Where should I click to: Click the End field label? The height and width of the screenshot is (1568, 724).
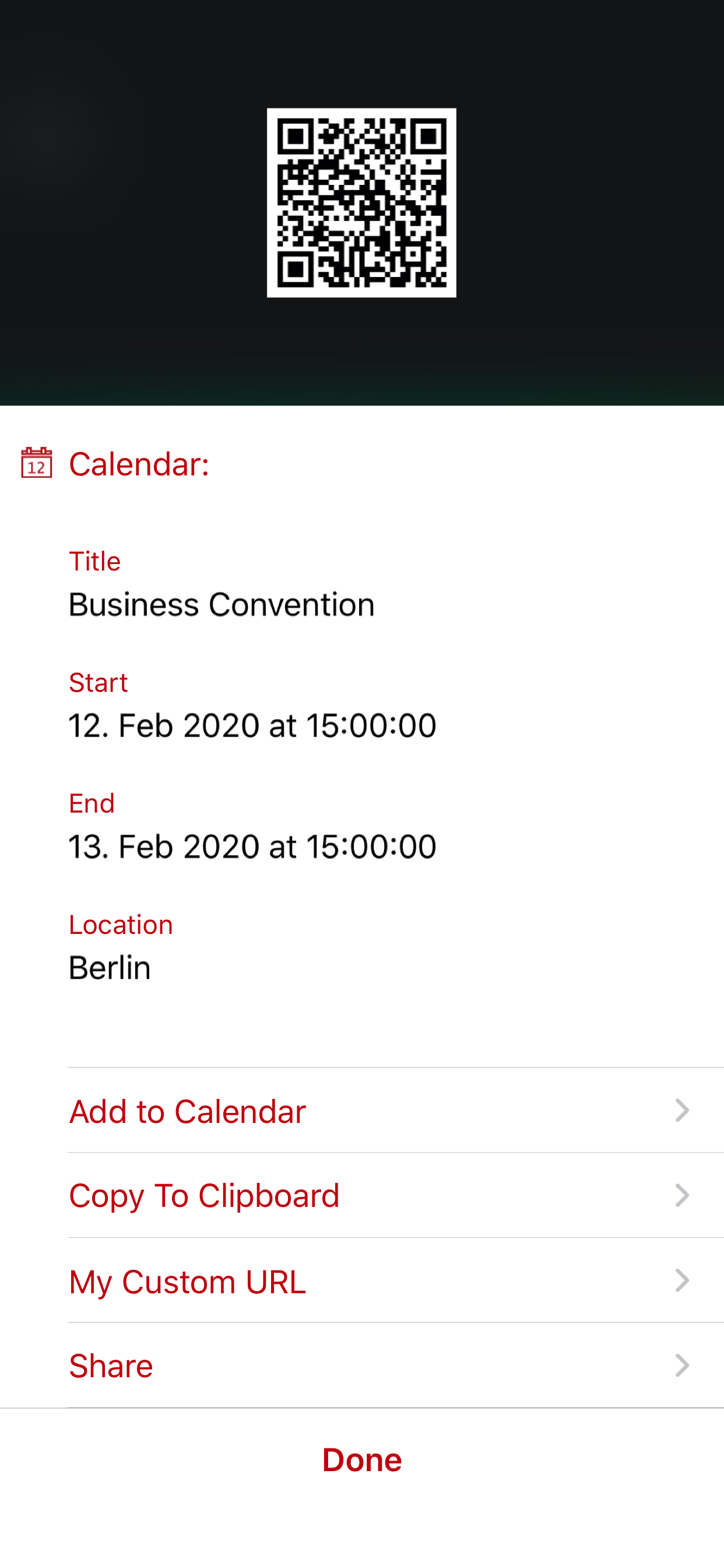pyautogui.click(x=92, y=803)
